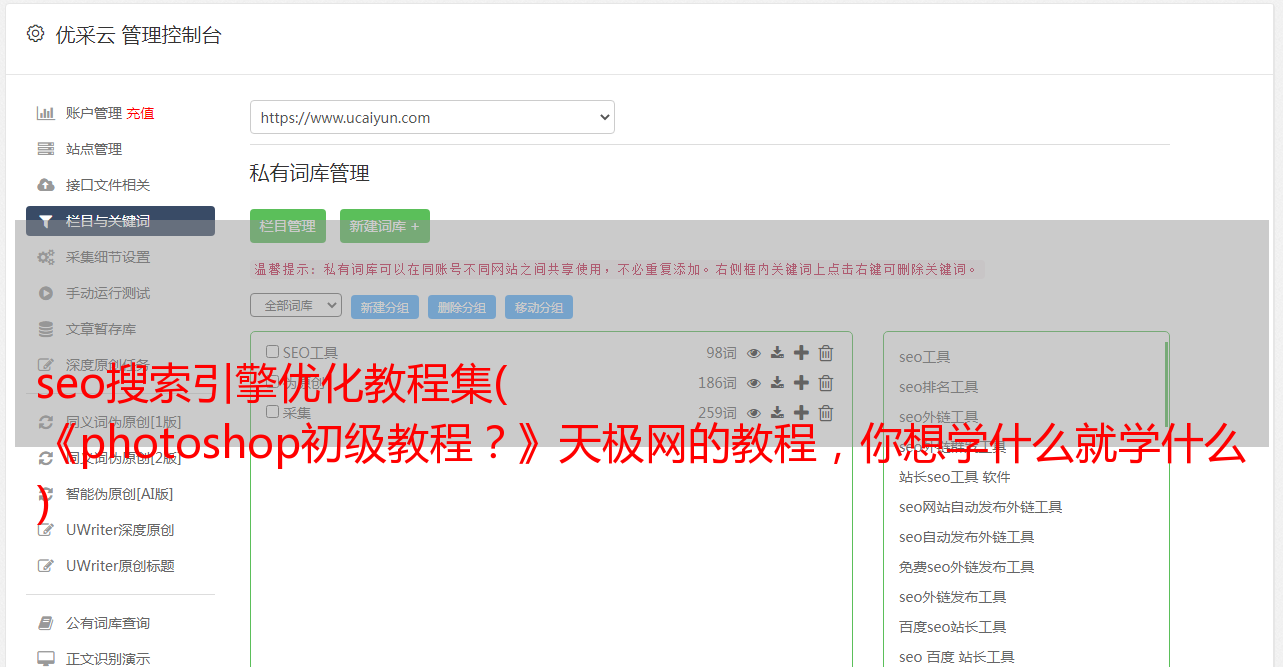The height and width of the screenshot is (667, 1283).
Task: Click the book icon of 公有词库查询
Action: pos(46,623)
